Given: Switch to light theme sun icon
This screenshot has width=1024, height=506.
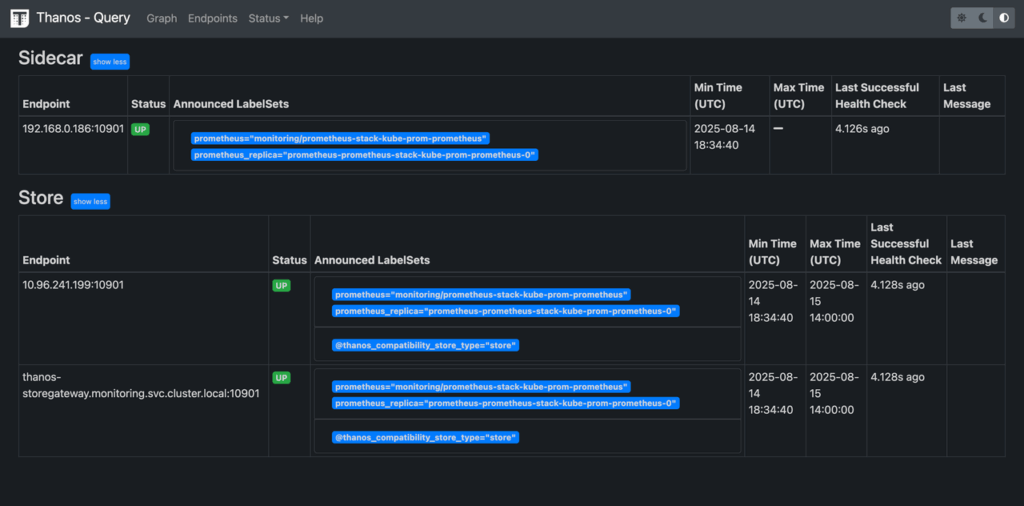Looking at the screenshot, I should click(961, 18).
